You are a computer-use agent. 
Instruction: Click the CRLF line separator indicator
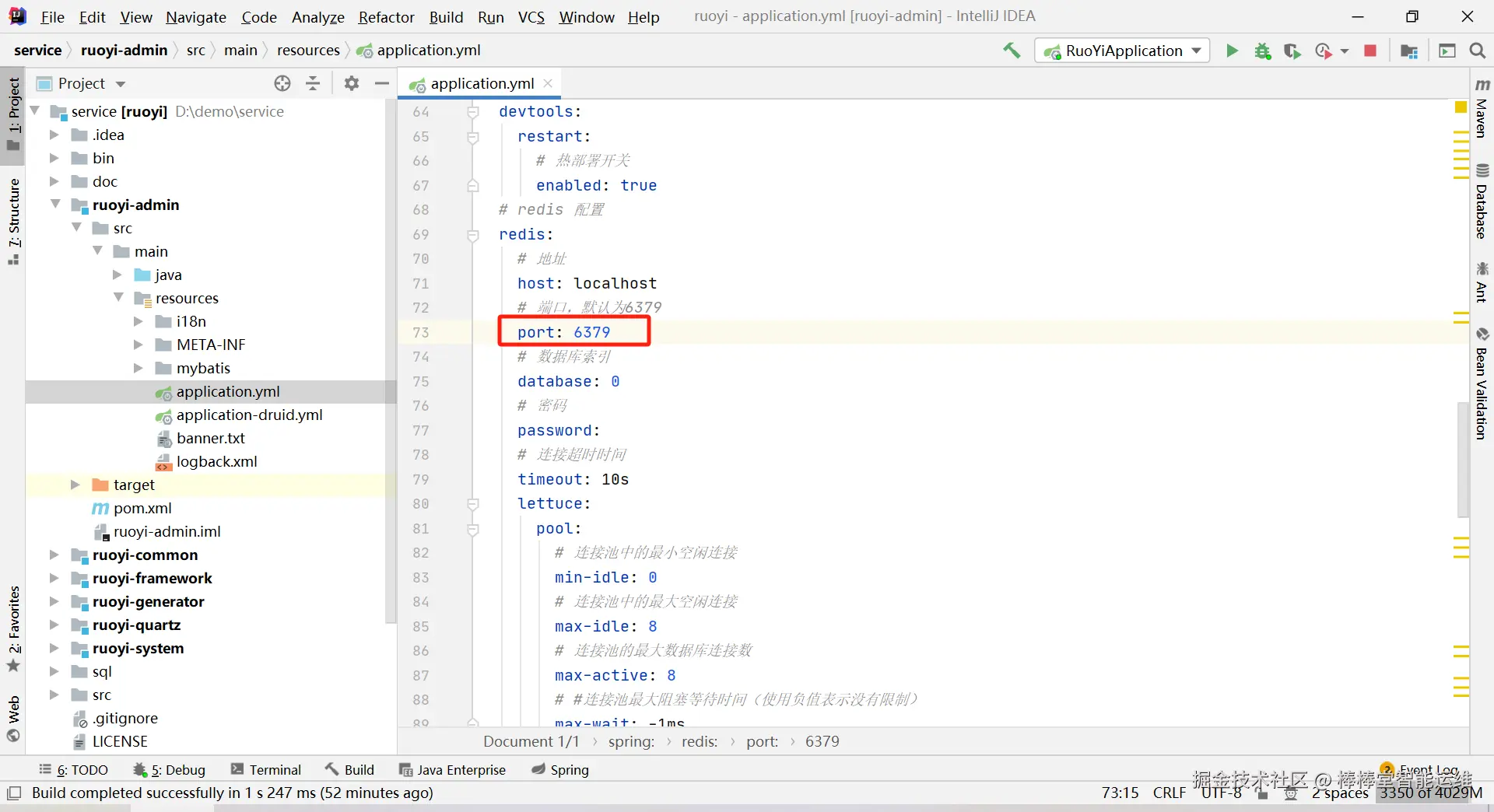(1170, 793)
